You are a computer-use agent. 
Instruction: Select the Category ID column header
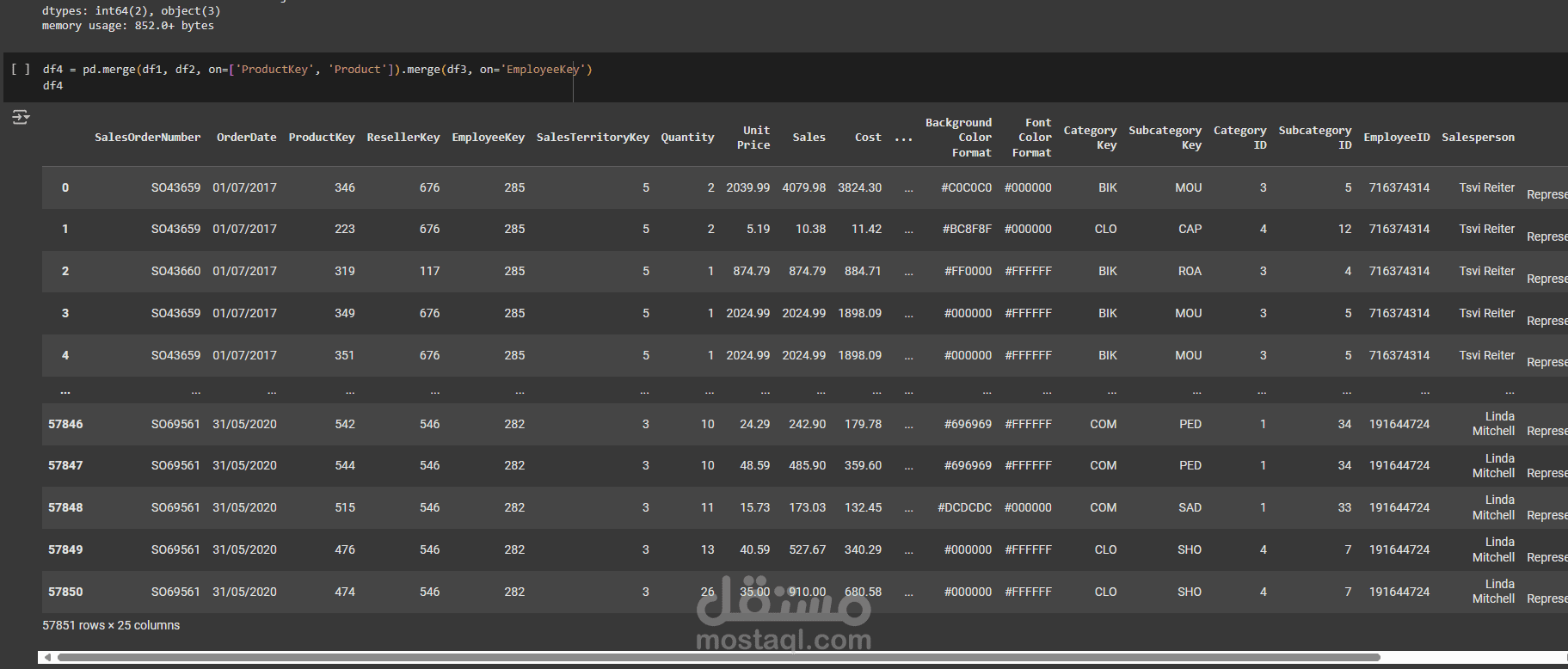click(1239, 138)
